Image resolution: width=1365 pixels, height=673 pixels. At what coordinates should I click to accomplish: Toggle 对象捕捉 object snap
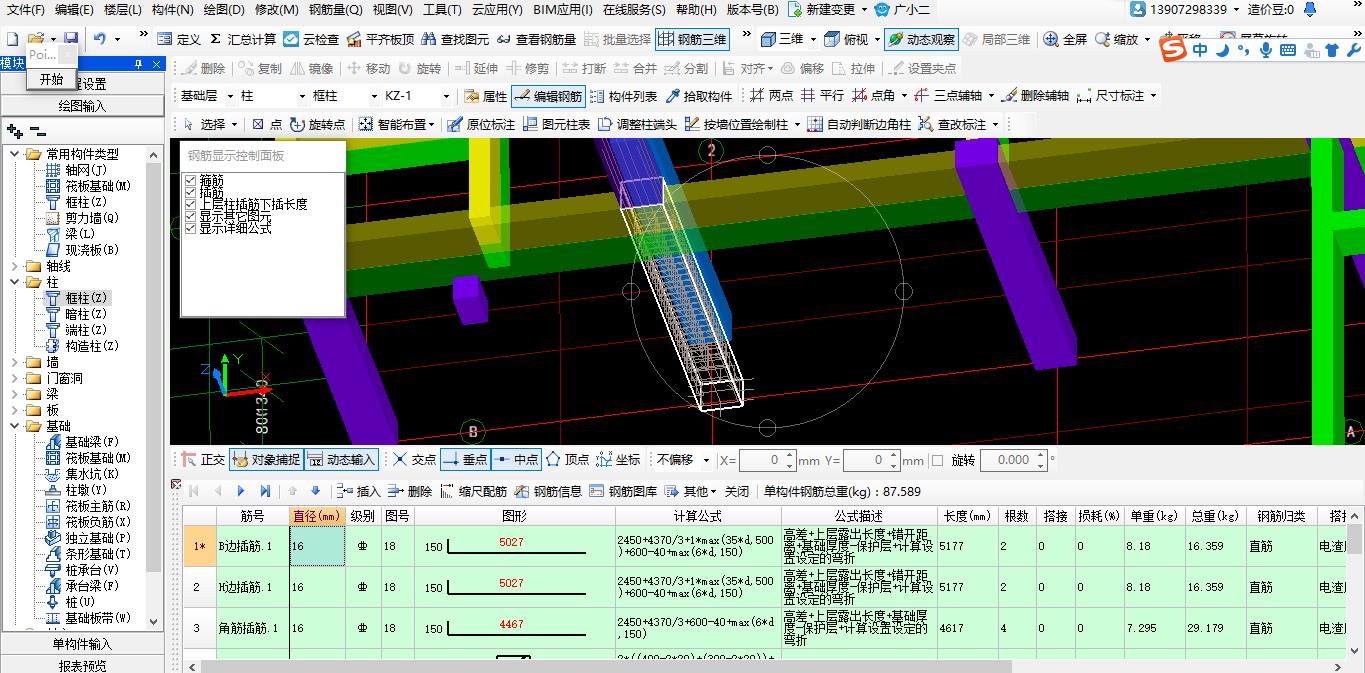tap(266, 460)
